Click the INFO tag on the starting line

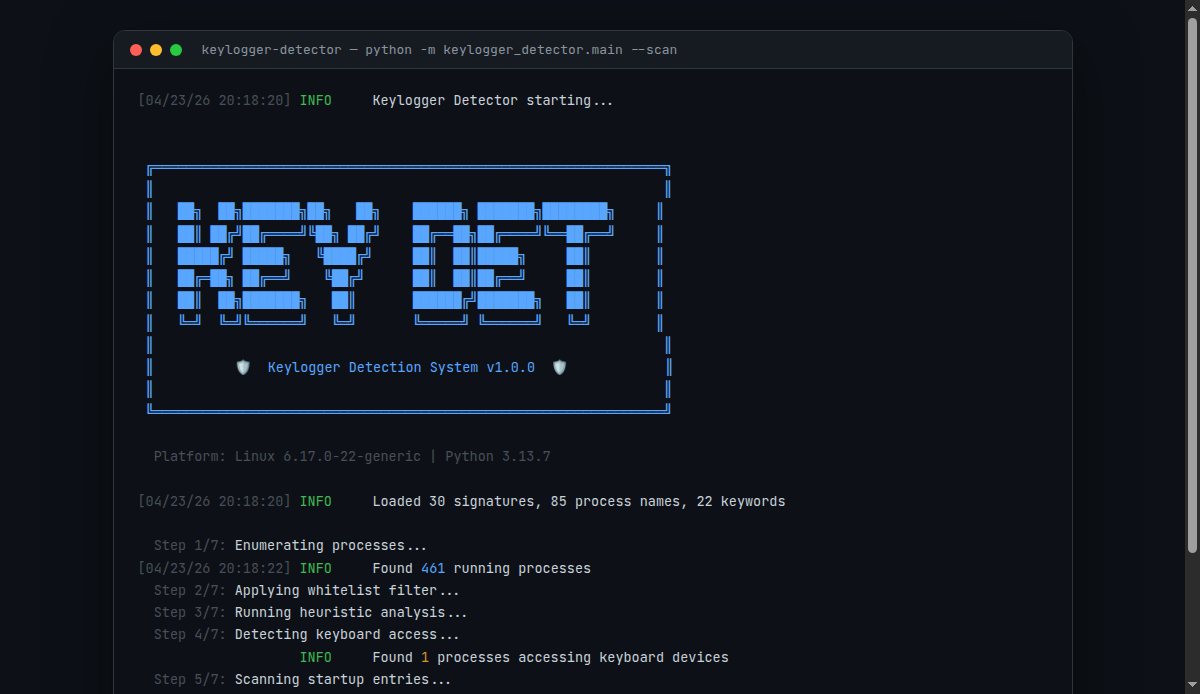(x=316, y=100)
